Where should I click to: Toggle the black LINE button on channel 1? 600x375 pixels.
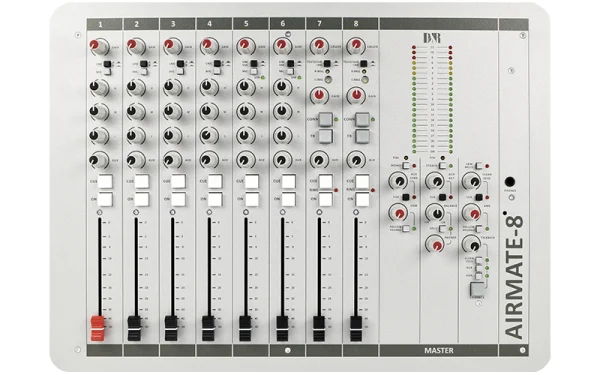[108, 64]
